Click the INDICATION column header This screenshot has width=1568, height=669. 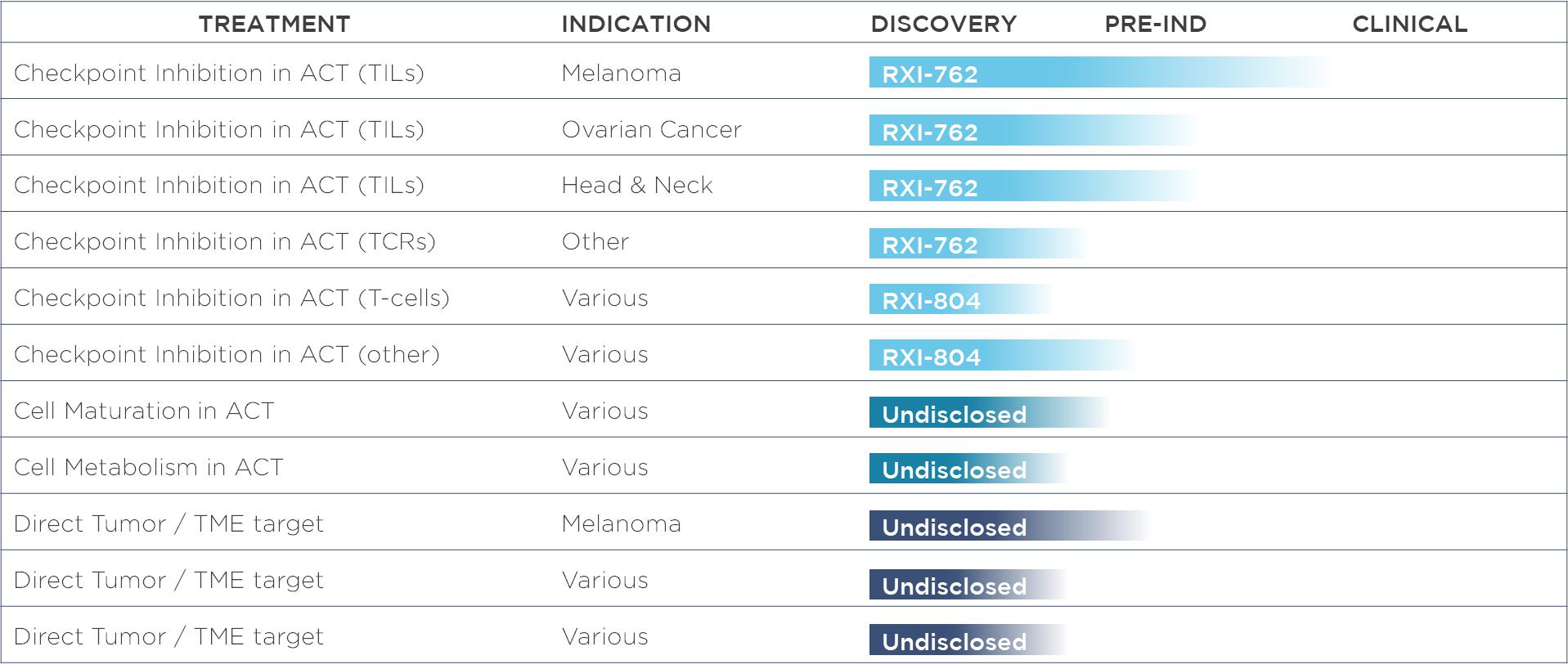(x=636, y=24)
